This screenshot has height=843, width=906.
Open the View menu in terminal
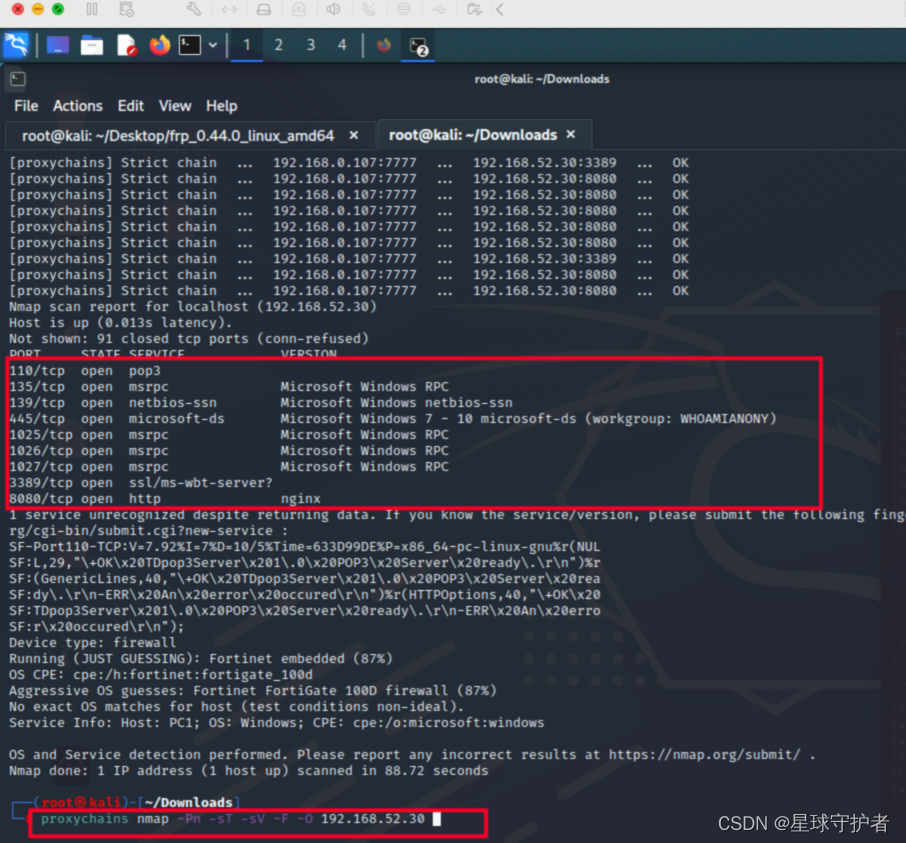[x=175, y=106]
